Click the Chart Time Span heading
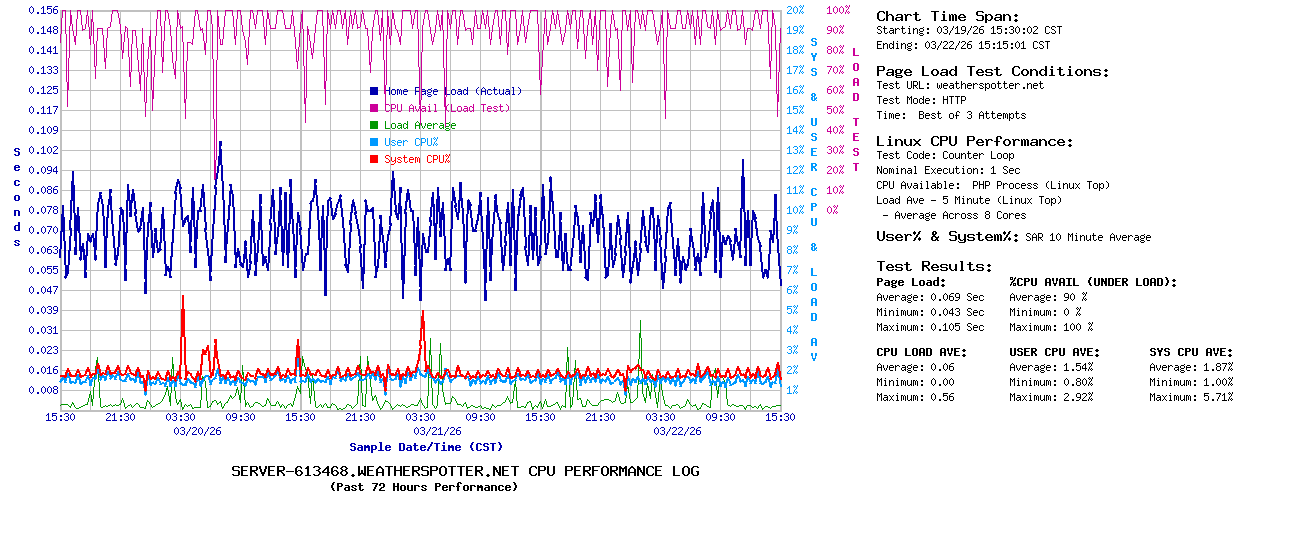Viewport: 1300px width, 550px height. pos(948,16)
